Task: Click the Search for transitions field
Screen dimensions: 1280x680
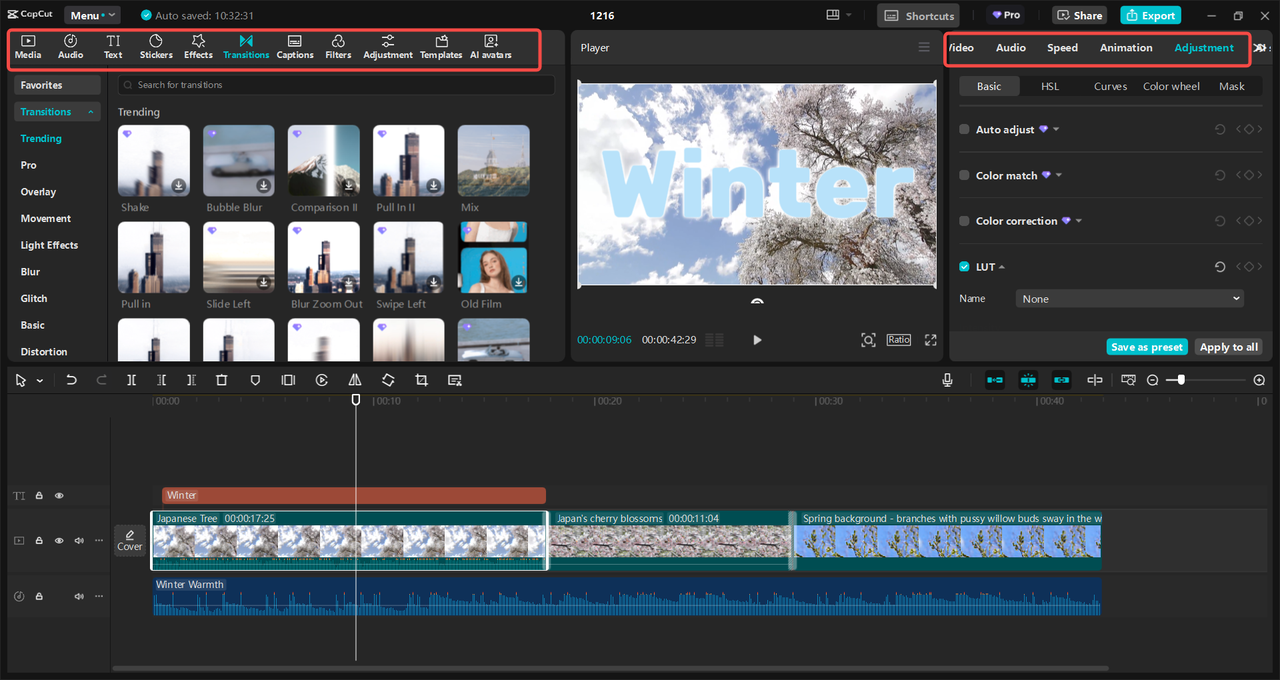Action: pos(336,85)
